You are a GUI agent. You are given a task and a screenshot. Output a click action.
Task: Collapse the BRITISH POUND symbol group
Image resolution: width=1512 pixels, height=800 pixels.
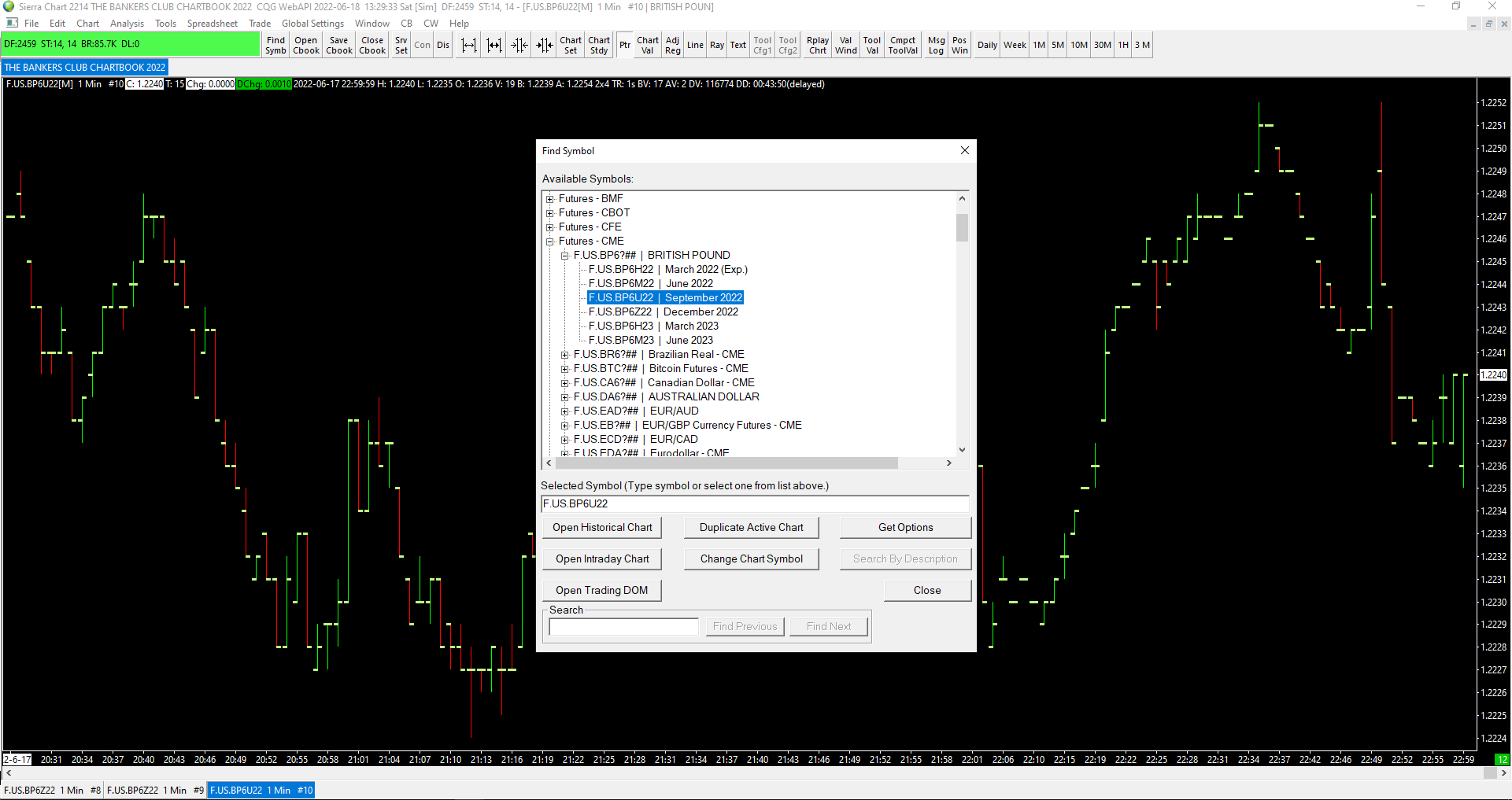tap(565, 256)
